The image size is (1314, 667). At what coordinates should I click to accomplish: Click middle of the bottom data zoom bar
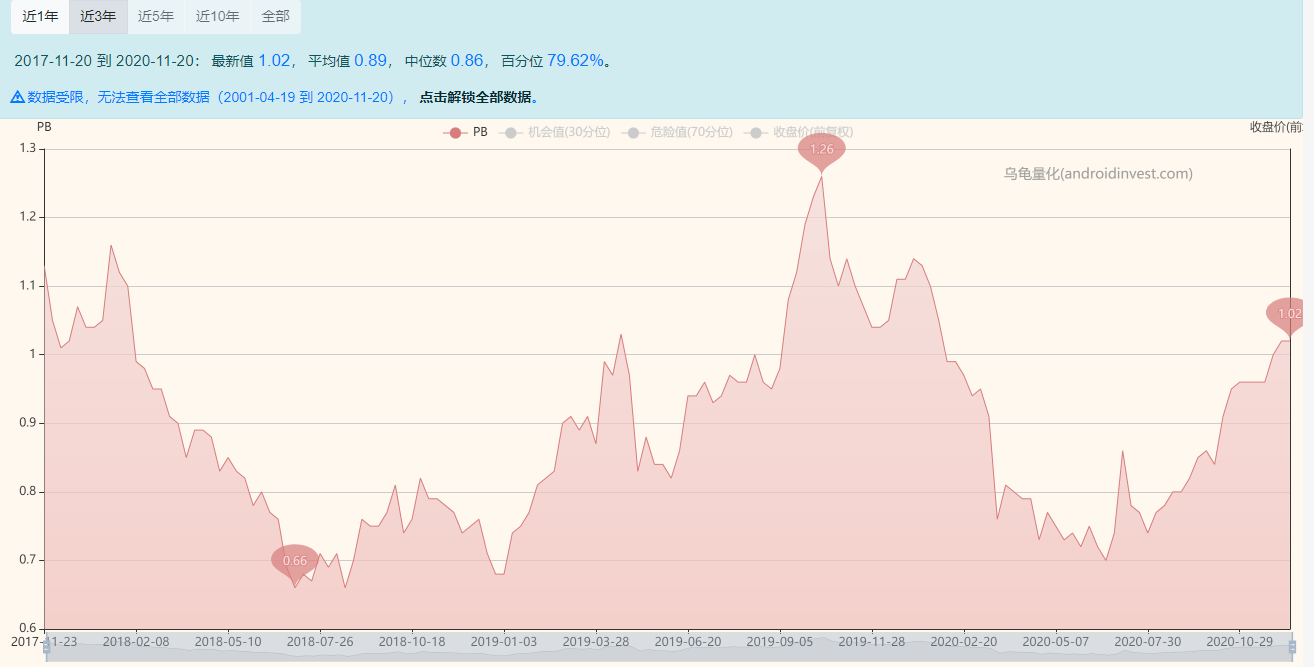tap(668, 650)
